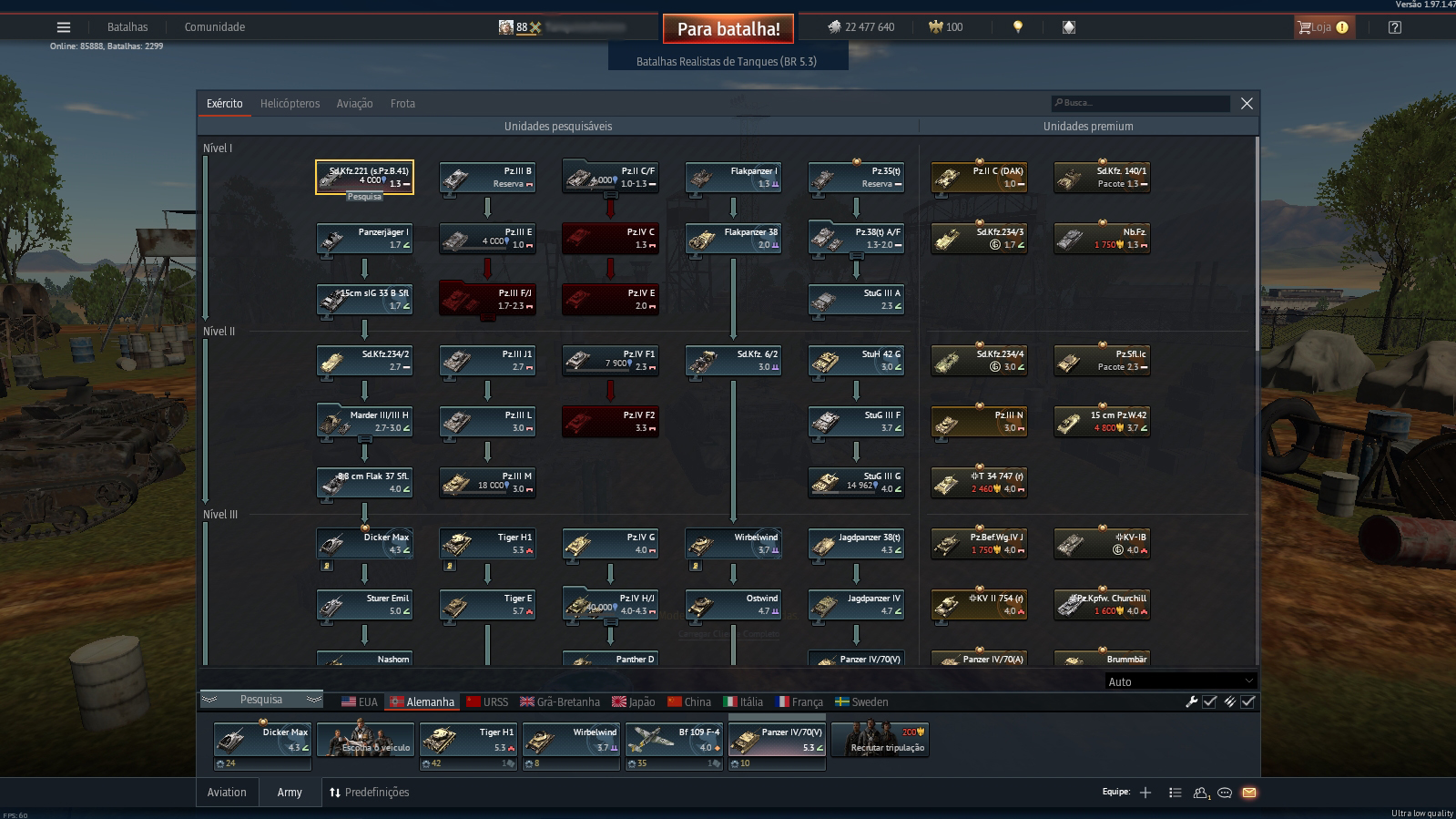Select the Exército tab
Image resolution: width=1456 pixels, height=819 pixels.
[224, 104]
